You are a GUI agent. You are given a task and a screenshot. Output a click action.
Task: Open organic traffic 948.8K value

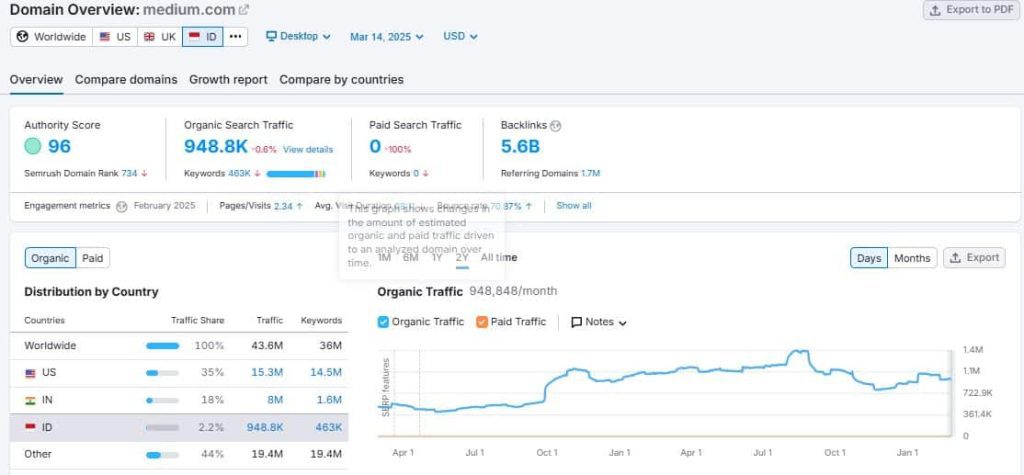[x=216, y=146]
